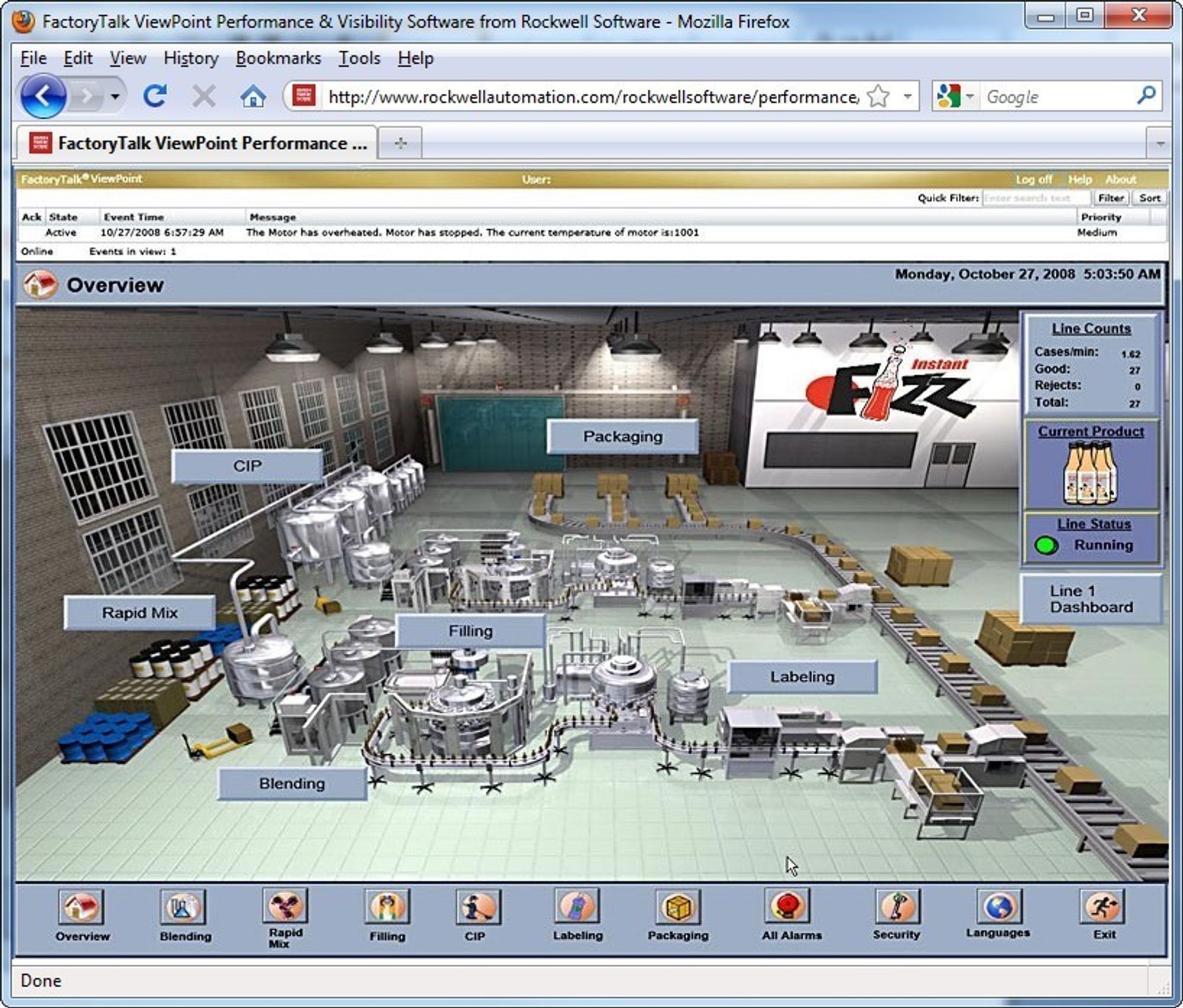1183x1008 pixels.
Task: Open the Blending icon in bottom navigation
Action: tap(183, 906)
